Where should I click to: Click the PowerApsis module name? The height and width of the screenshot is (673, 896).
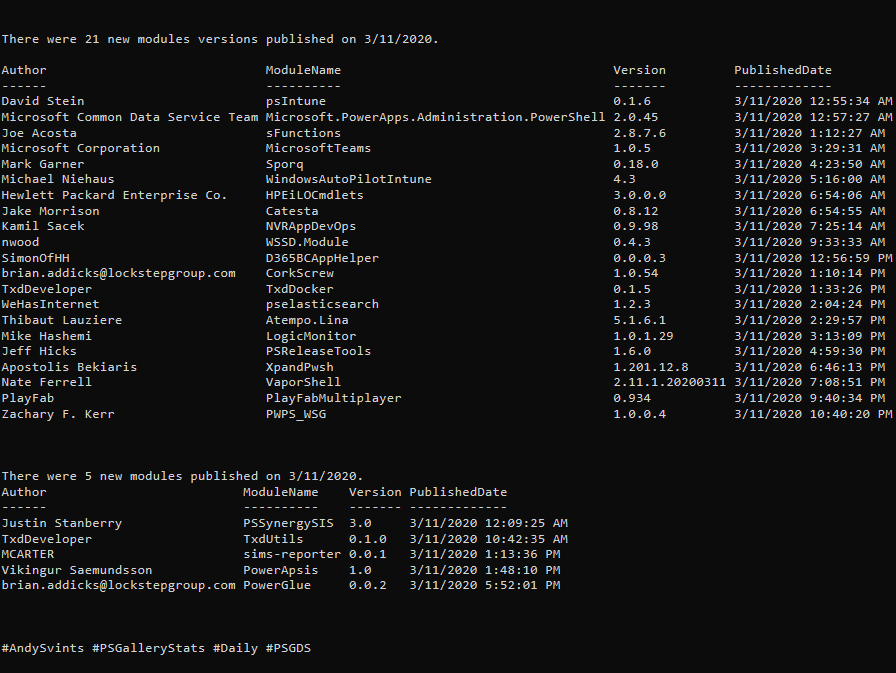(280, 571)
